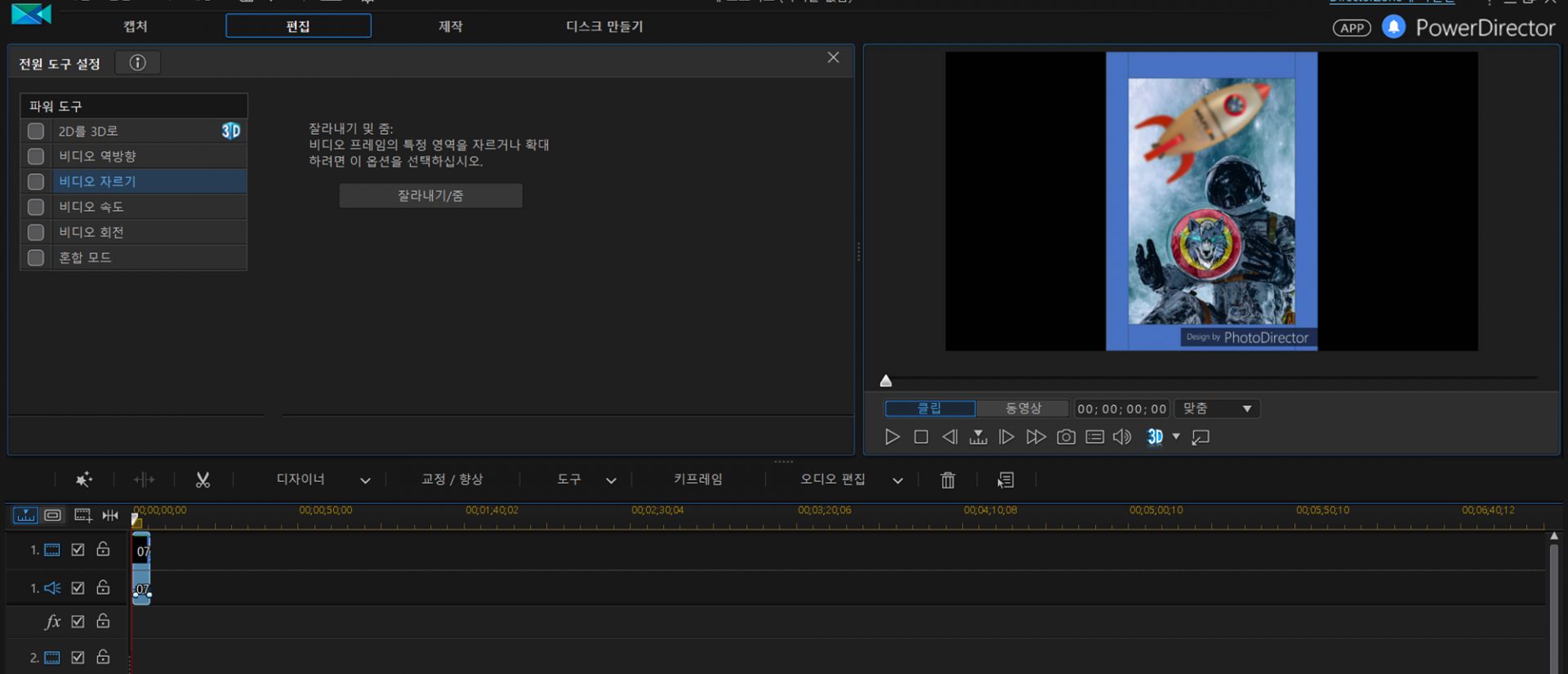Select 클립 preview mode

[930, 408]
